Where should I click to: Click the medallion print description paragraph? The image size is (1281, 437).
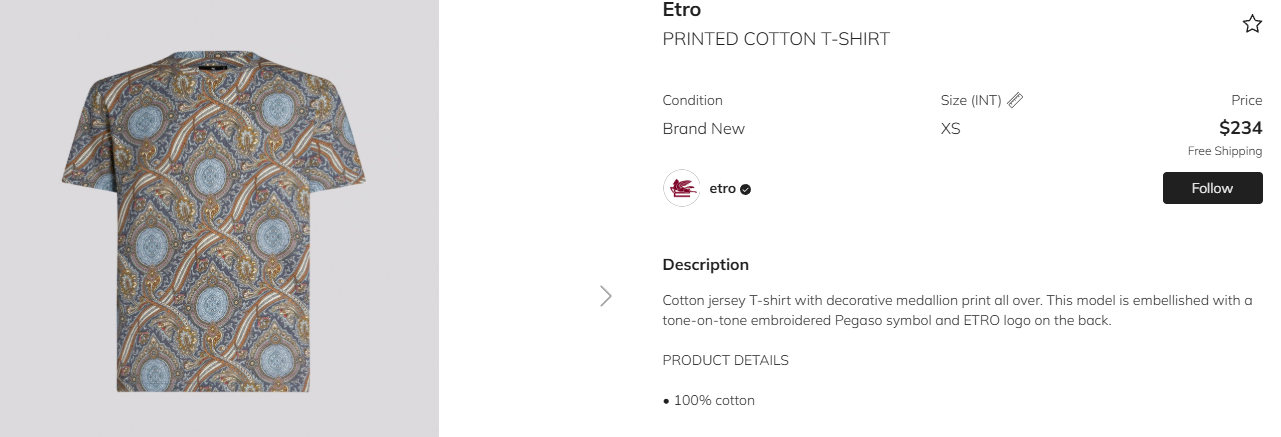click(x=957, y=311)
